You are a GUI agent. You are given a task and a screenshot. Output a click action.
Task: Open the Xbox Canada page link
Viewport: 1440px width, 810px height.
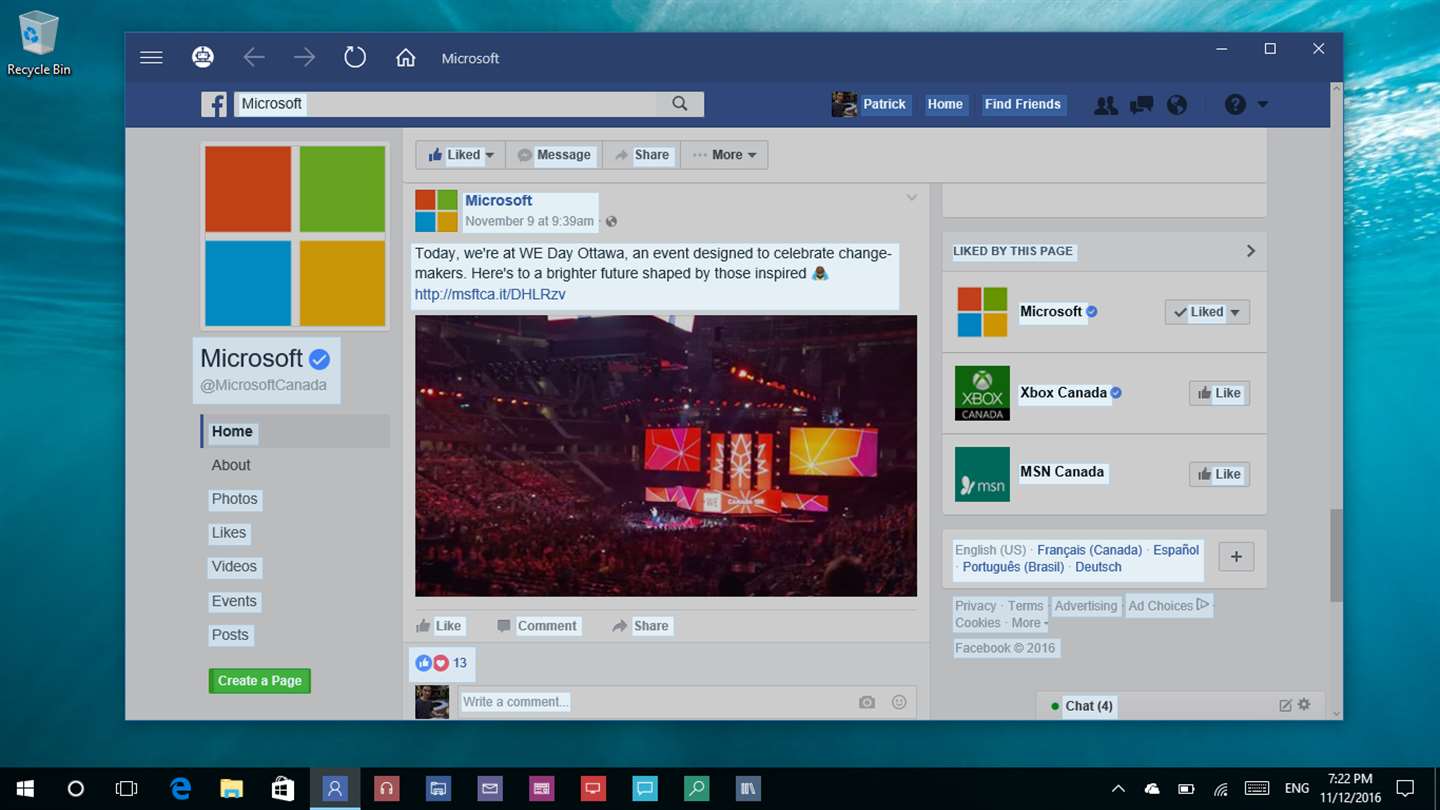point(1063,393)
